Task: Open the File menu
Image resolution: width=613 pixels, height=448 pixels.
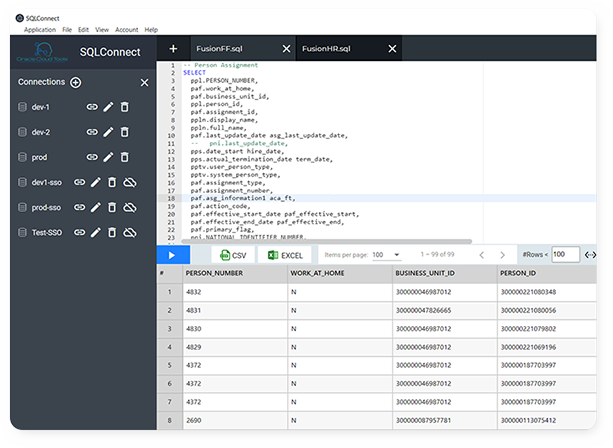Action: point(67,30)
